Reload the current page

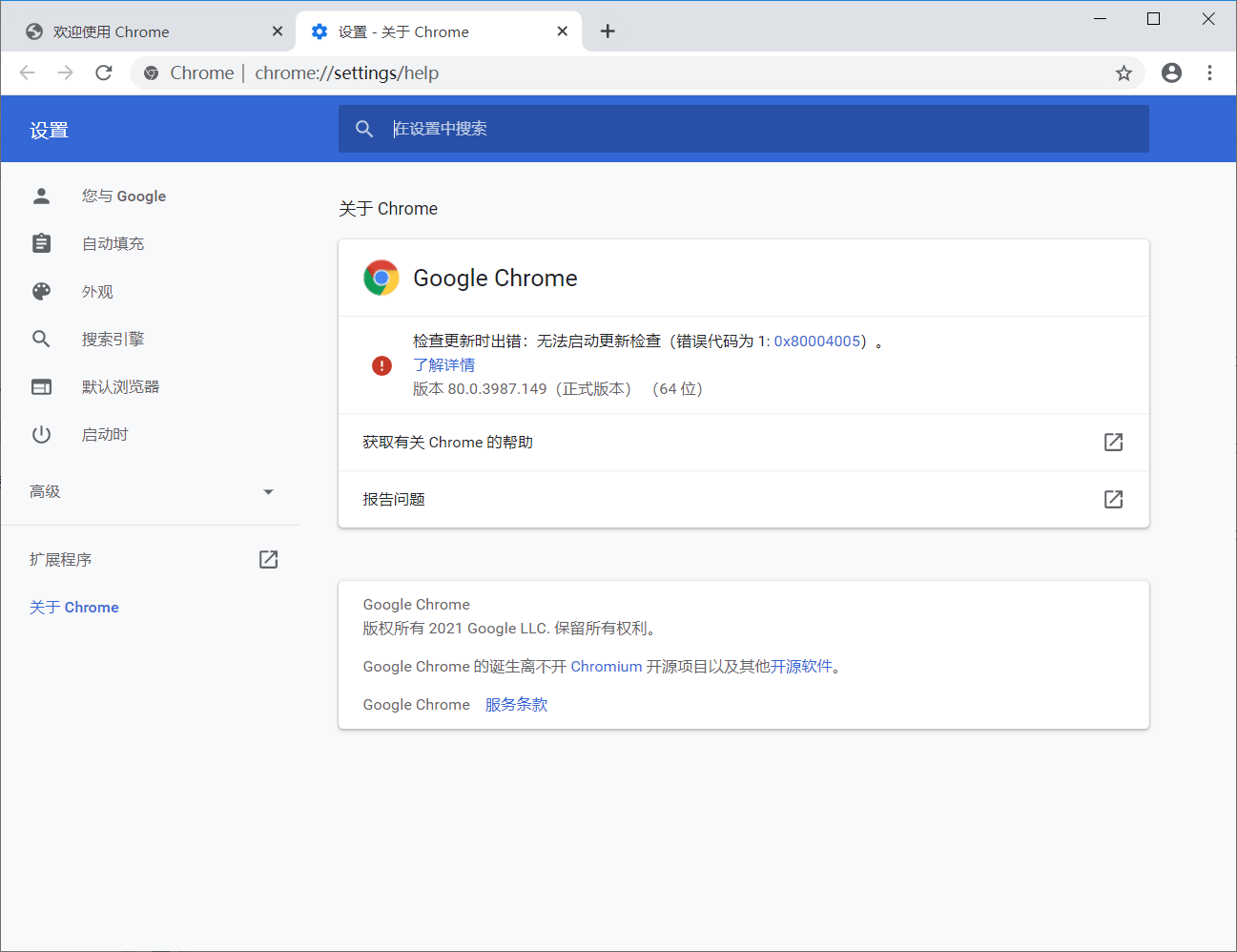click(103, 72)
